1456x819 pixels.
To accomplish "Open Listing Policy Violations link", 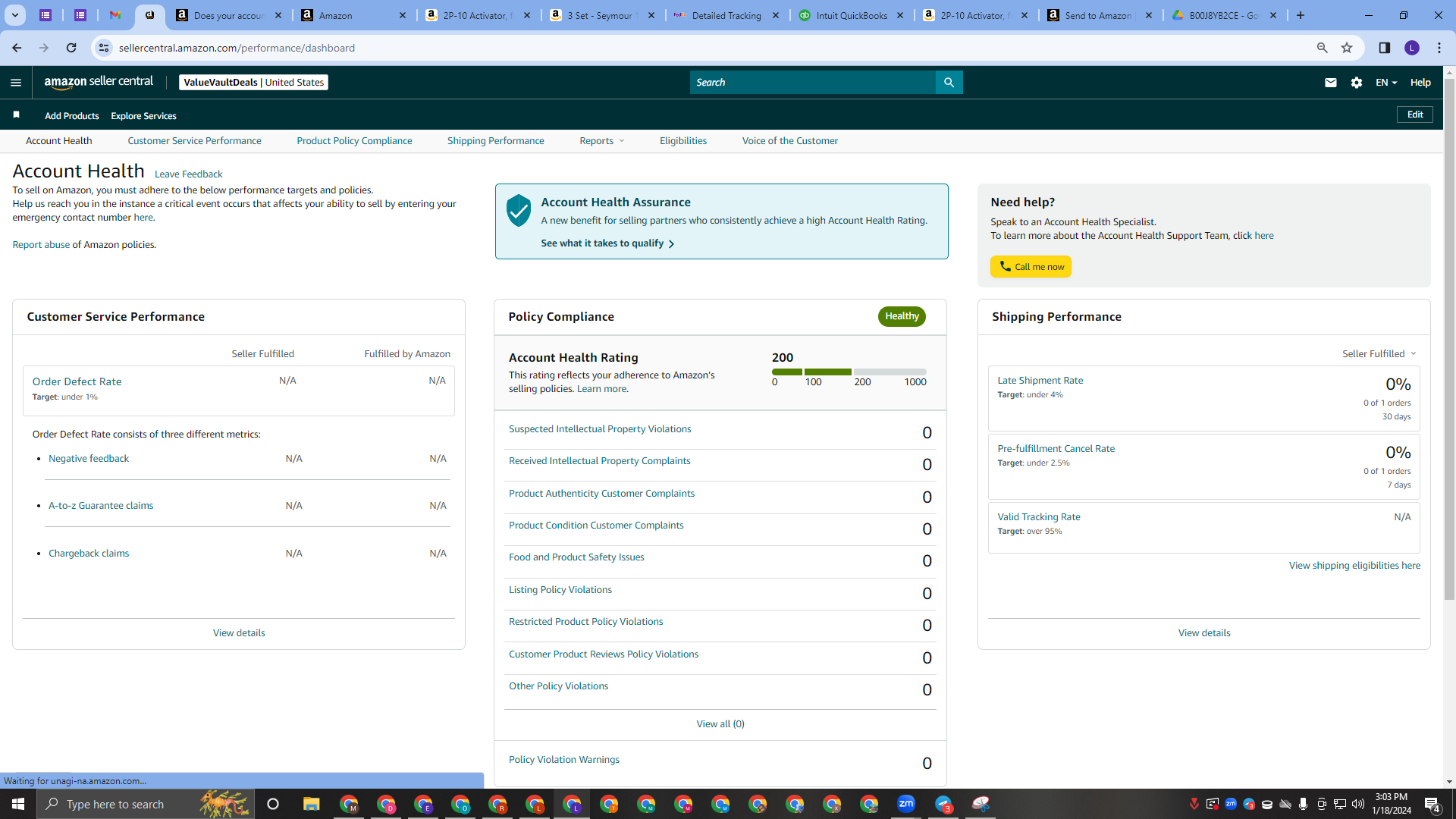I will (560, 590).
